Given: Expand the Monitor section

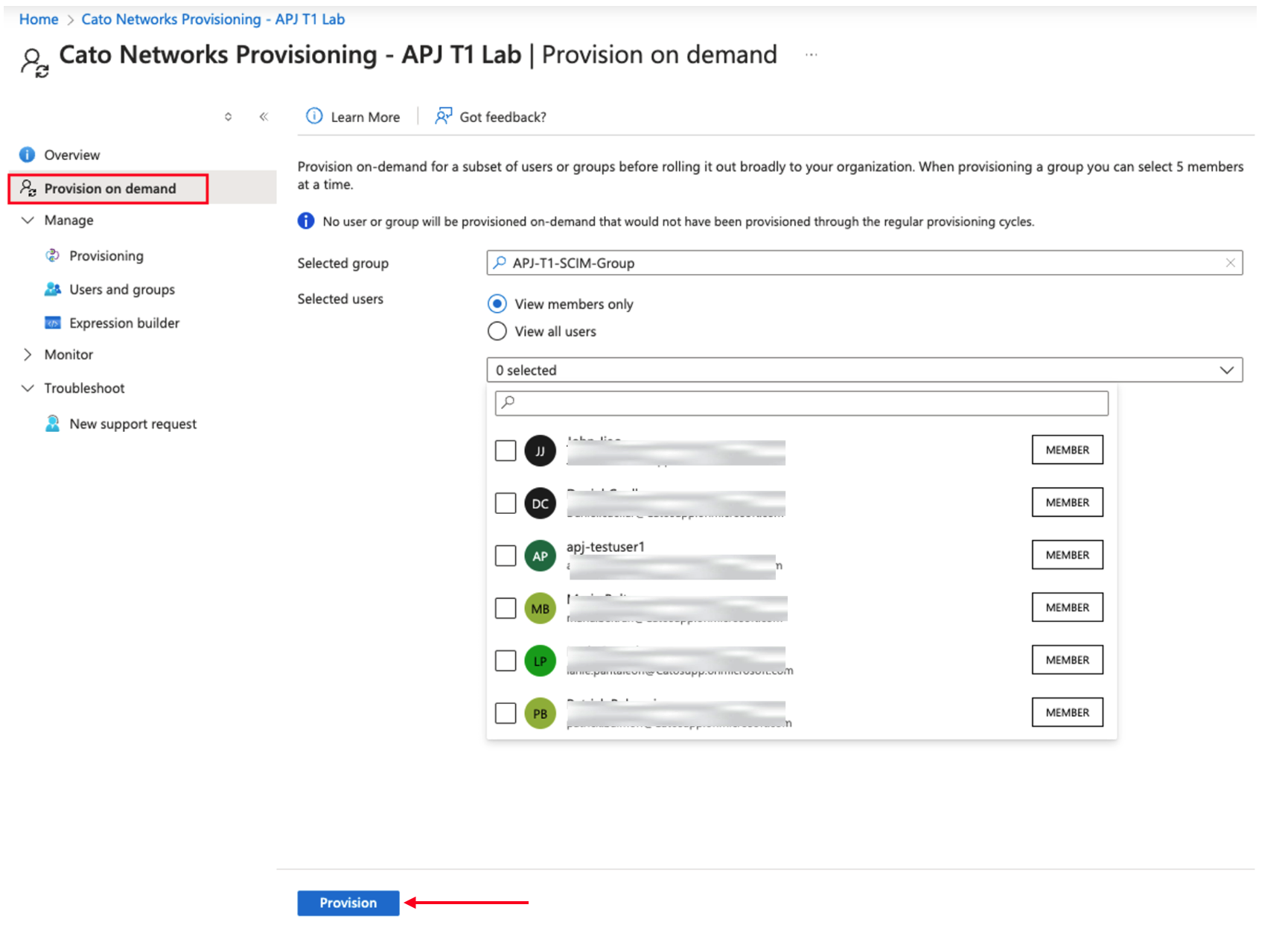Looking at the screenshot, I should point(28,354).
